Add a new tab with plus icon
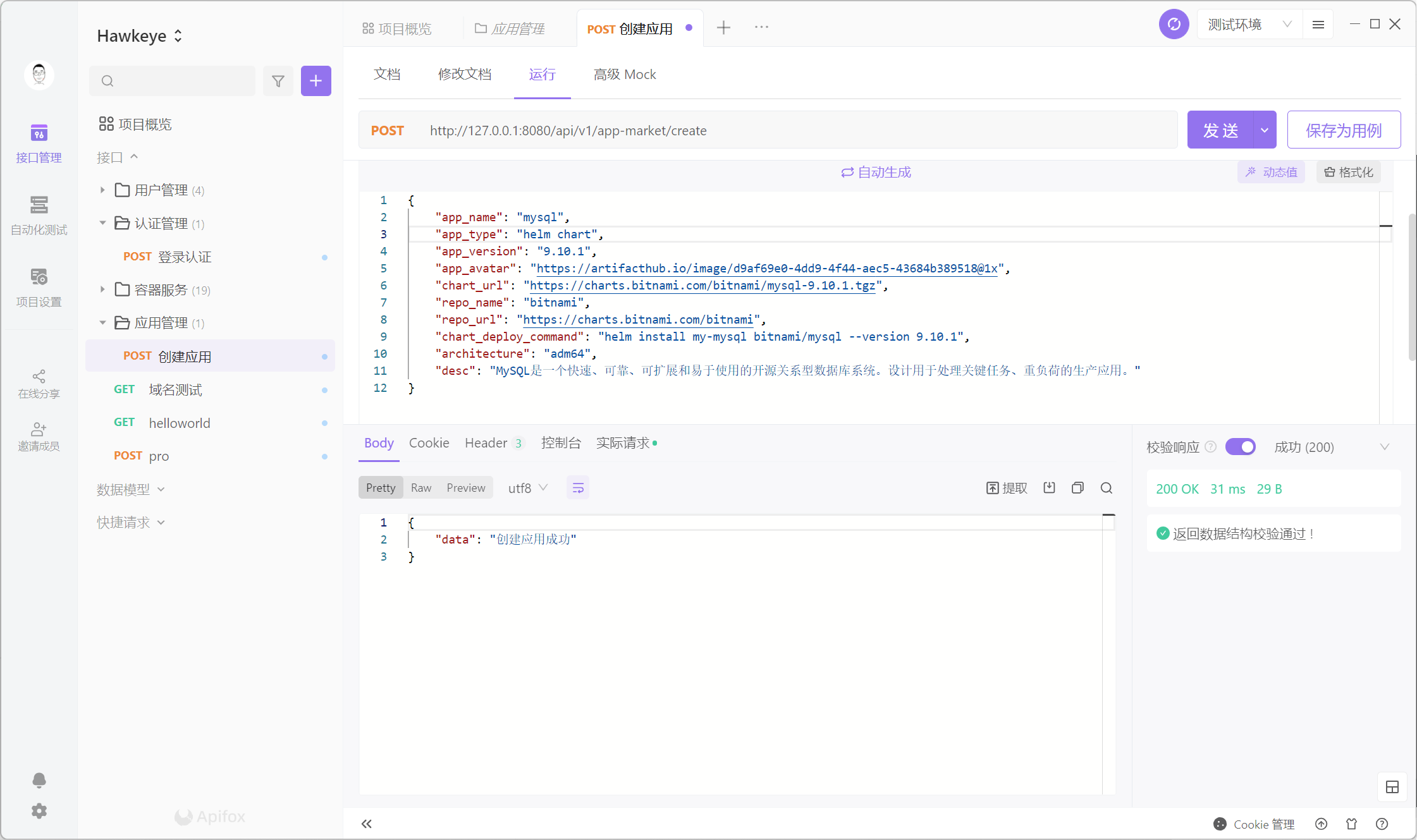 (724, 27)
